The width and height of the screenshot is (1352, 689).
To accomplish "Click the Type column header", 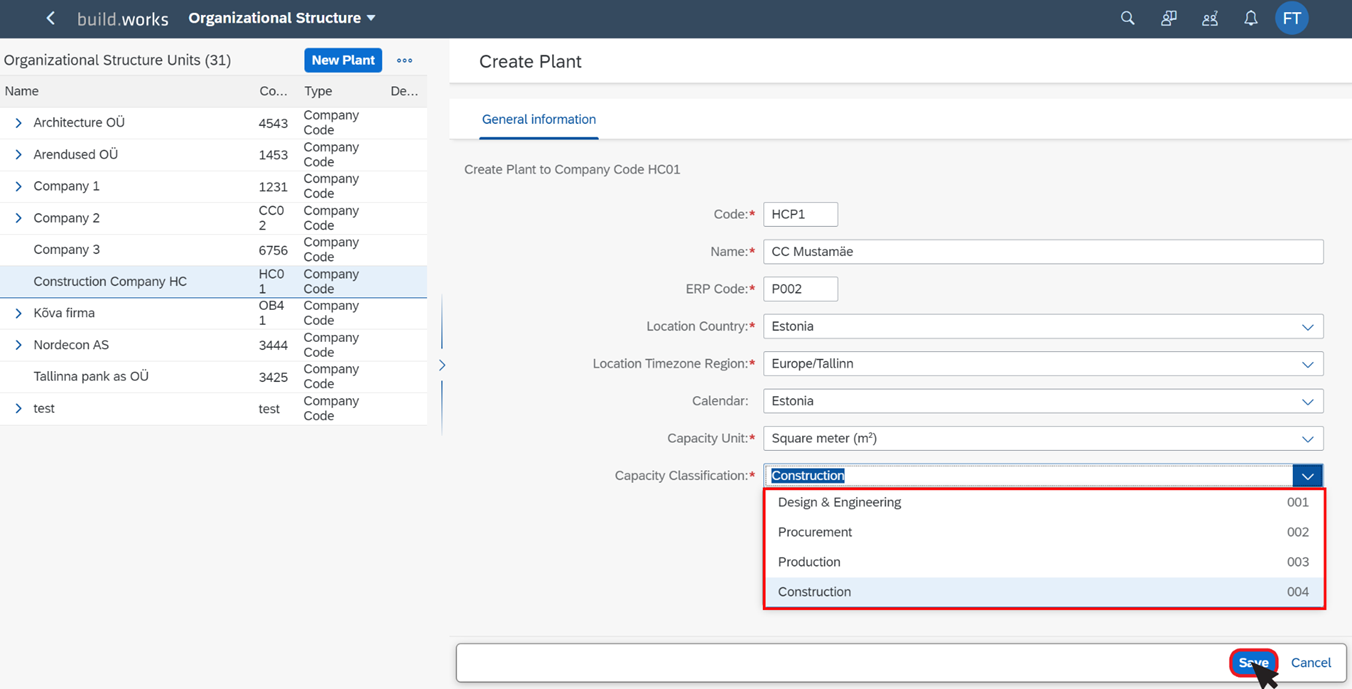I will coord(318,91).
